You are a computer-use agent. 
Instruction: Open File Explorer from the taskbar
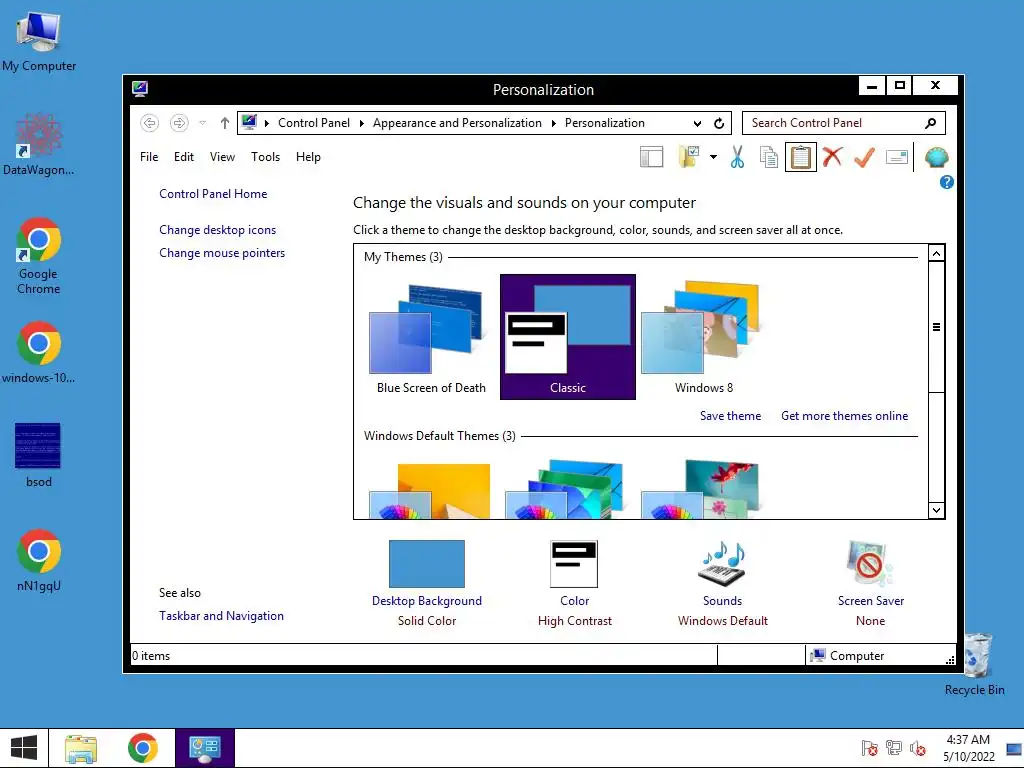(x=81, y=748)
